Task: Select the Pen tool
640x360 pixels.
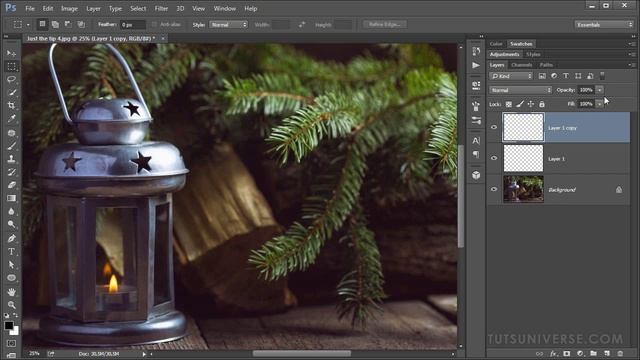Action: pyautogui.click(x=11, y=238)
